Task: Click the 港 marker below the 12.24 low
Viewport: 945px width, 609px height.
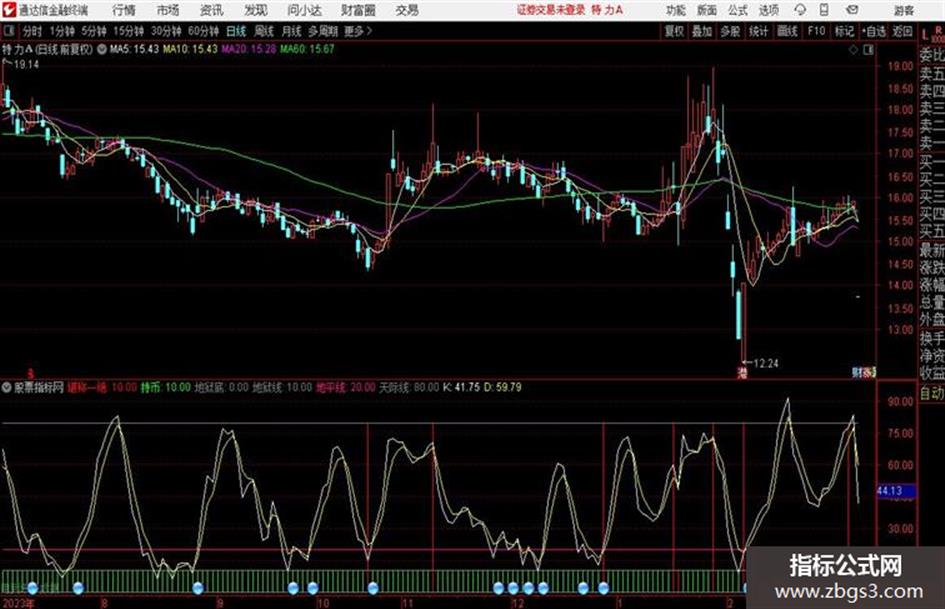Action: click(742, 373)
